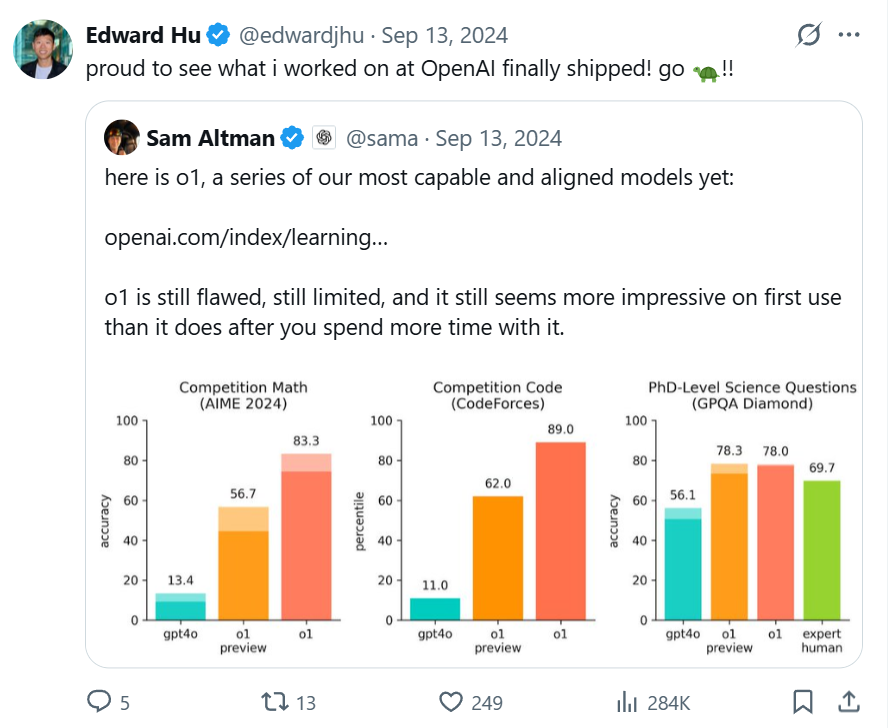890x728 pixels.
Task: Share the post with the upload arrow icon
Action: 849,701
